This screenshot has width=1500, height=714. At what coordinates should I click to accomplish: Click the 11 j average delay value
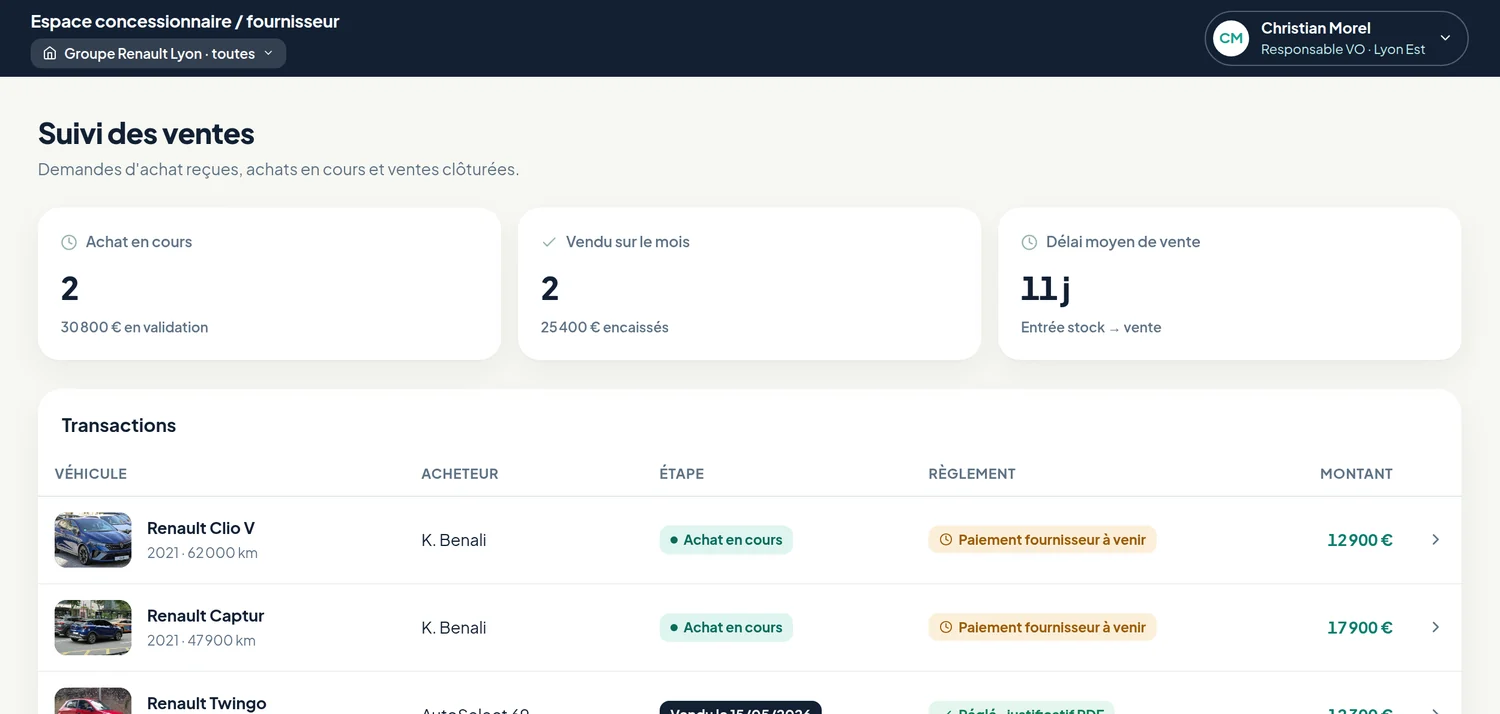click(1046, 288)
